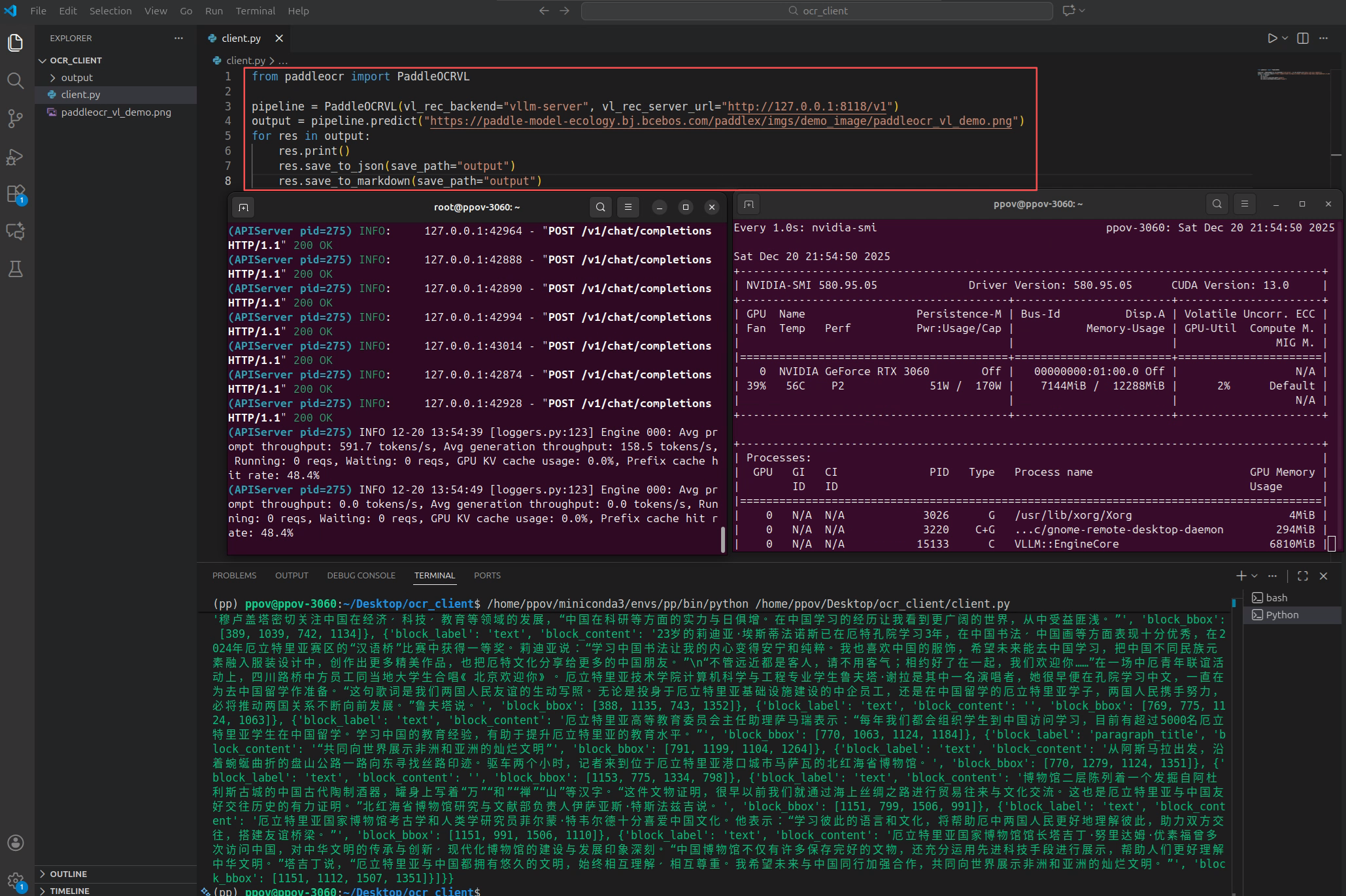The height and width of the screenshot is (896, 1346).
Task: Open the Search view in activity bar
Action: (x=16, y=80)
